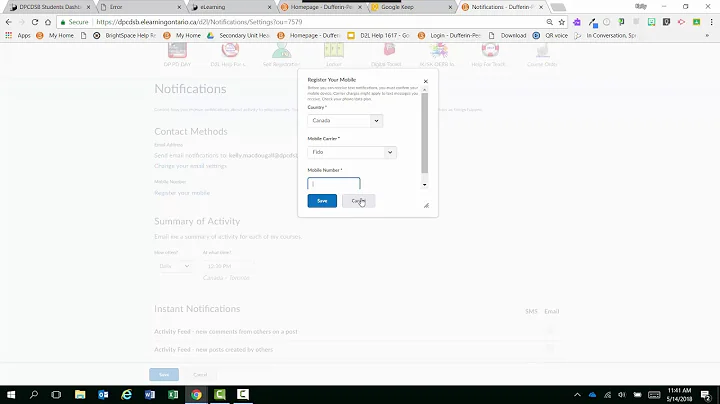Click the bookmark star icon

[562, 22]
